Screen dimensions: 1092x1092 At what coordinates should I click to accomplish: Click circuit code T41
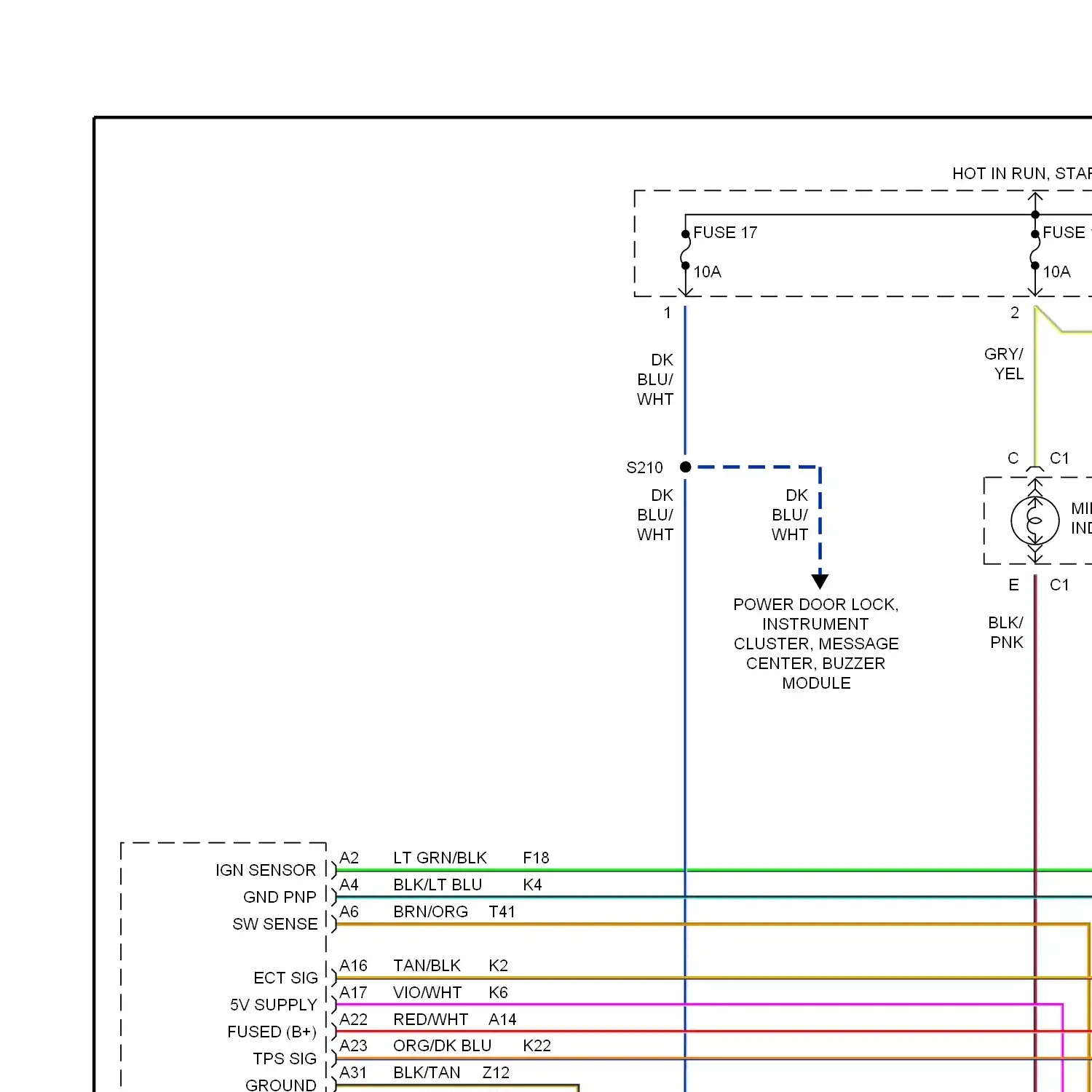click(502, 911)
